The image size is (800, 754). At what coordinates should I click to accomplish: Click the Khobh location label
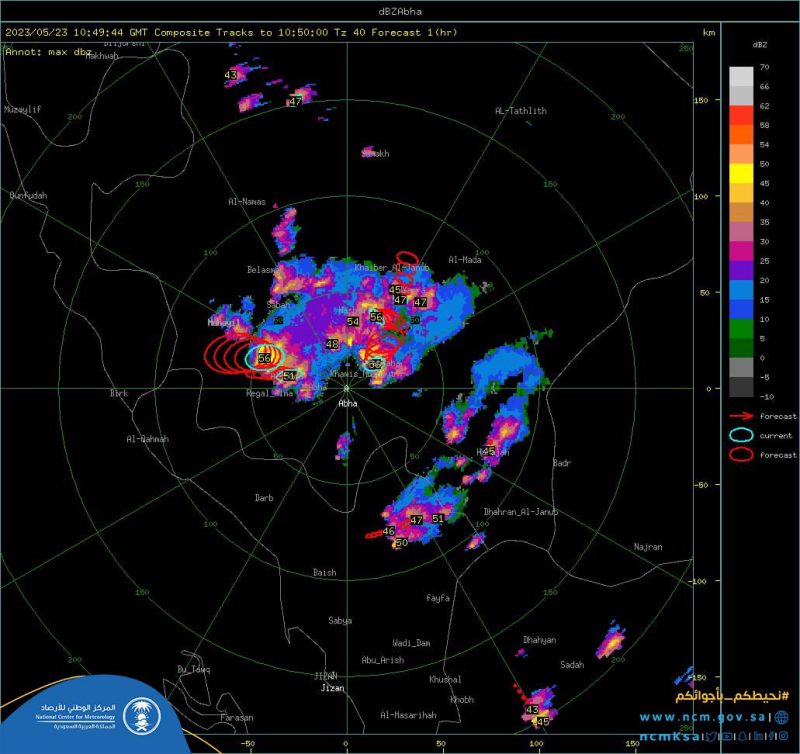462,699
